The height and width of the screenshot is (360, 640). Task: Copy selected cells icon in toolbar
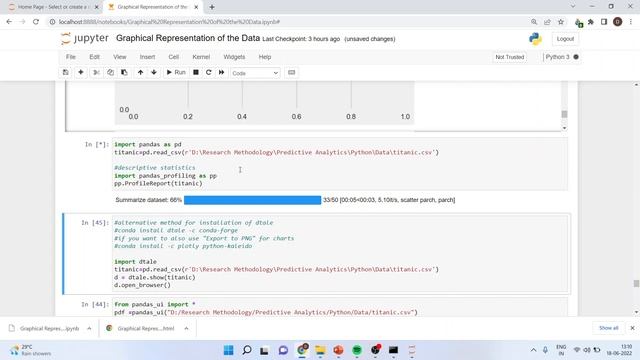click(x=110, y=73)
